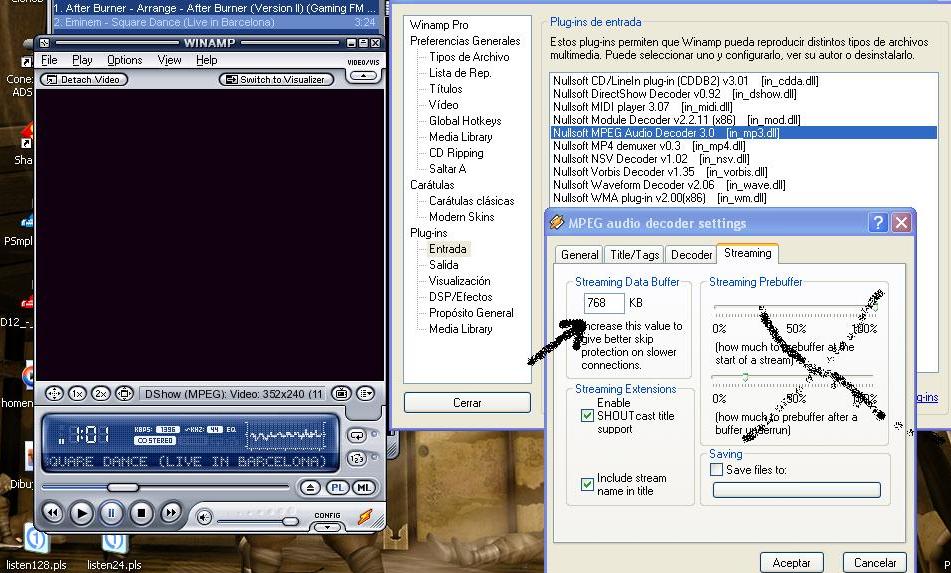This screenshot has height=573, width=951.
Task: Toggle shuffle mode with the 123 button
Action: tap(357, 459)
